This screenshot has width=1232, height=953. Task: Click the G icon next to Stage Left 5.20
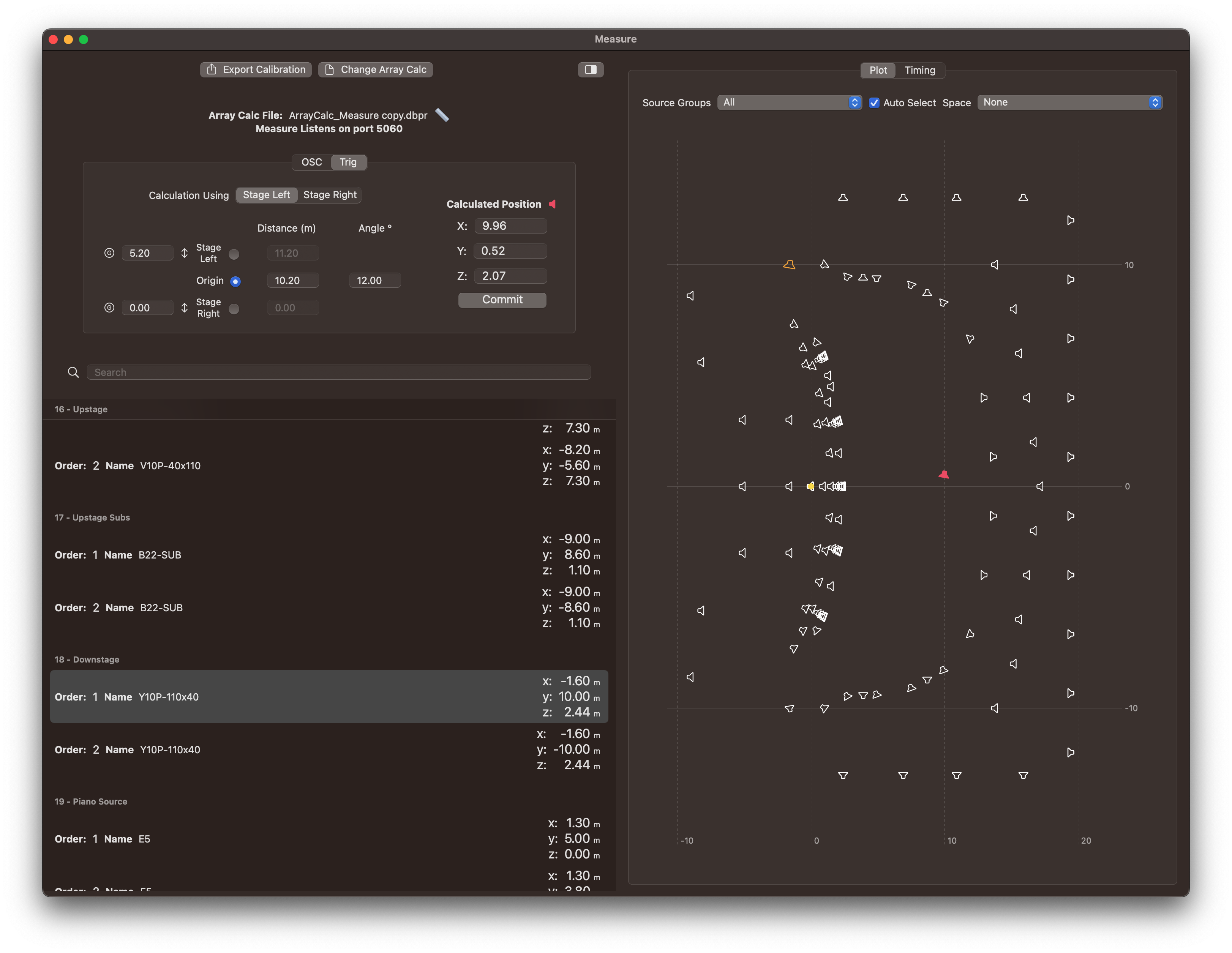click(109, 253)
